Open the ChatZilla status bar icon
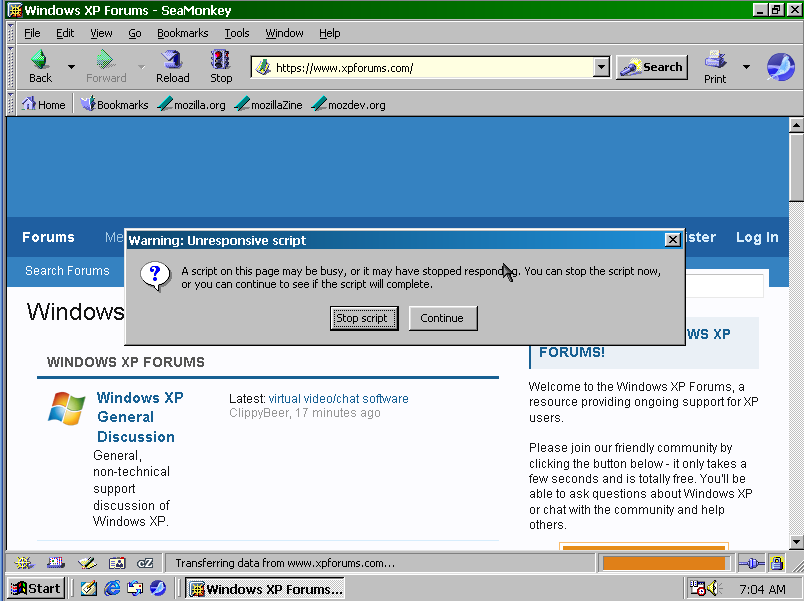 tap(145, 563)
